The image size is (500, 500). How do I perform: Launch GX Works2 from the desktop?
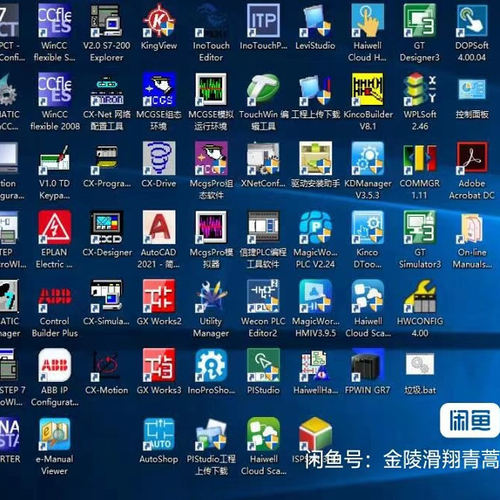(x=159, y=296)
